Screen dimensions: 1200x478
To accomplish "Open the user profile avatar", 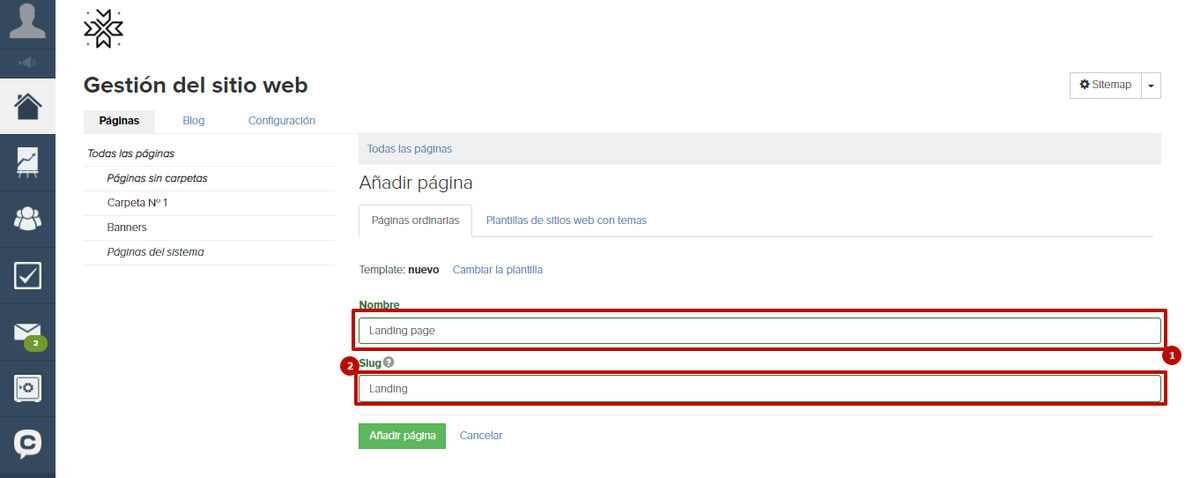I will pos(27,22).
